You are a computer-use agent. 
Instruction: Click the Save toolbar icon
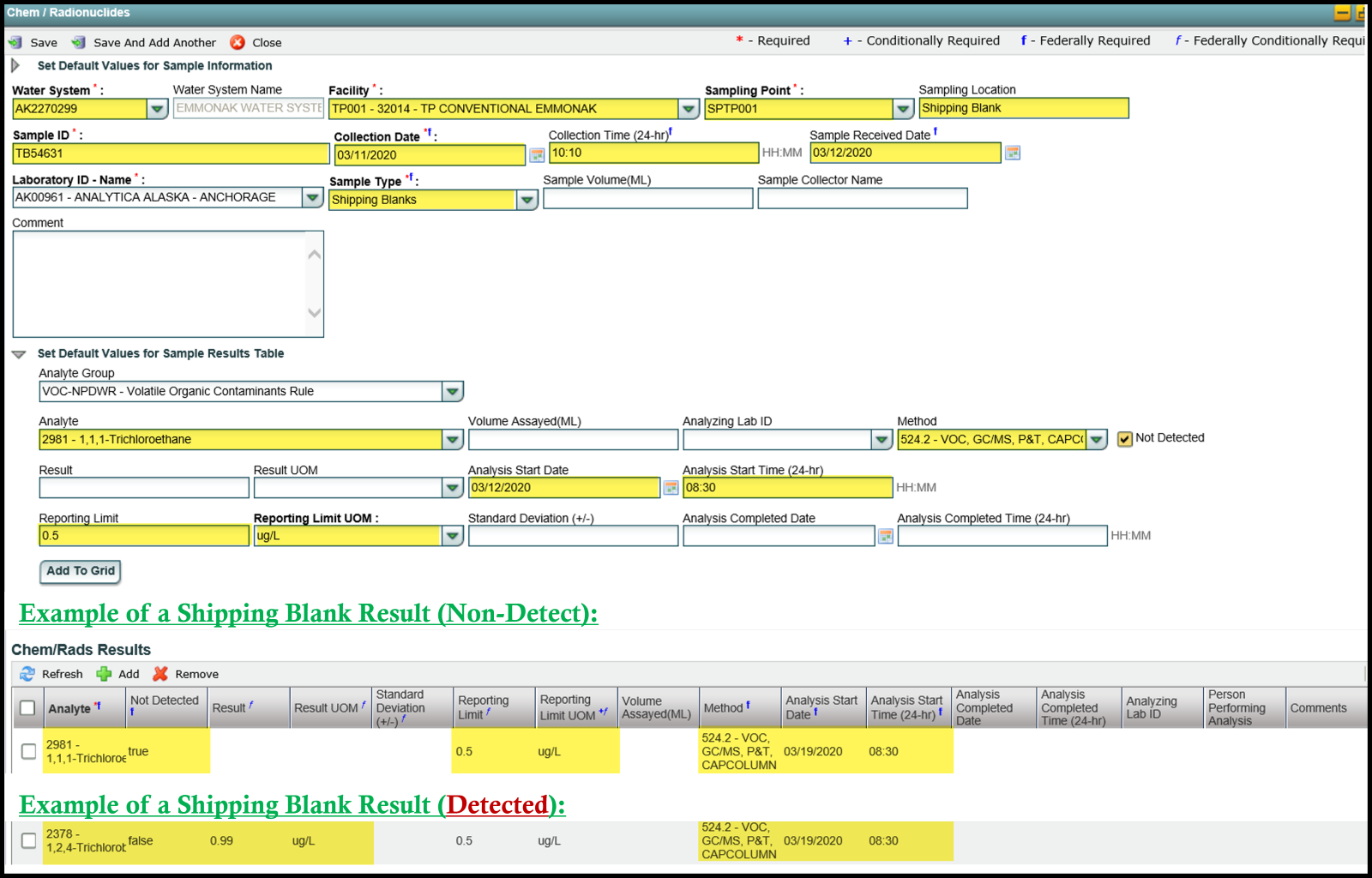point(15,43)
